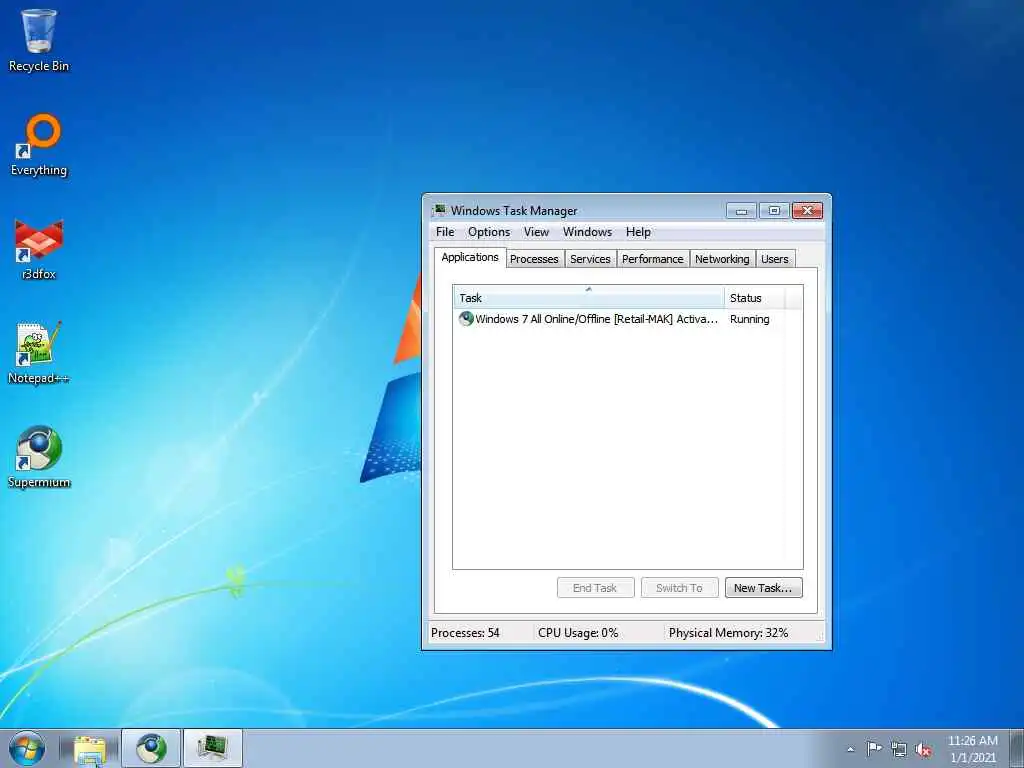Switch to the Performance tab

(652, 259)
